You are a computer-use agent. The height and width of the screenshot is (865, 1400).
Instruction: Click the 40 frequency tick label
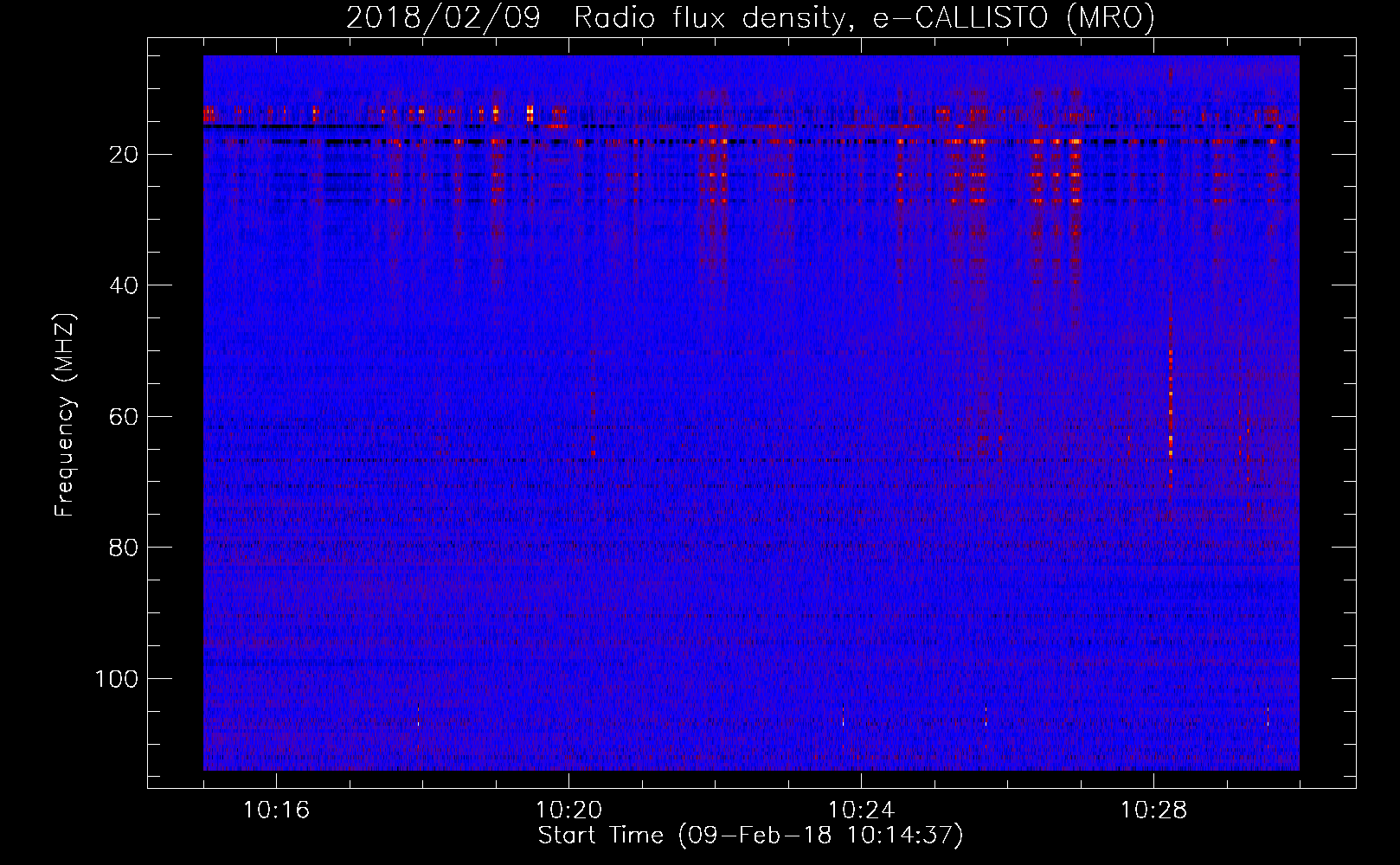tap(124, 285)
